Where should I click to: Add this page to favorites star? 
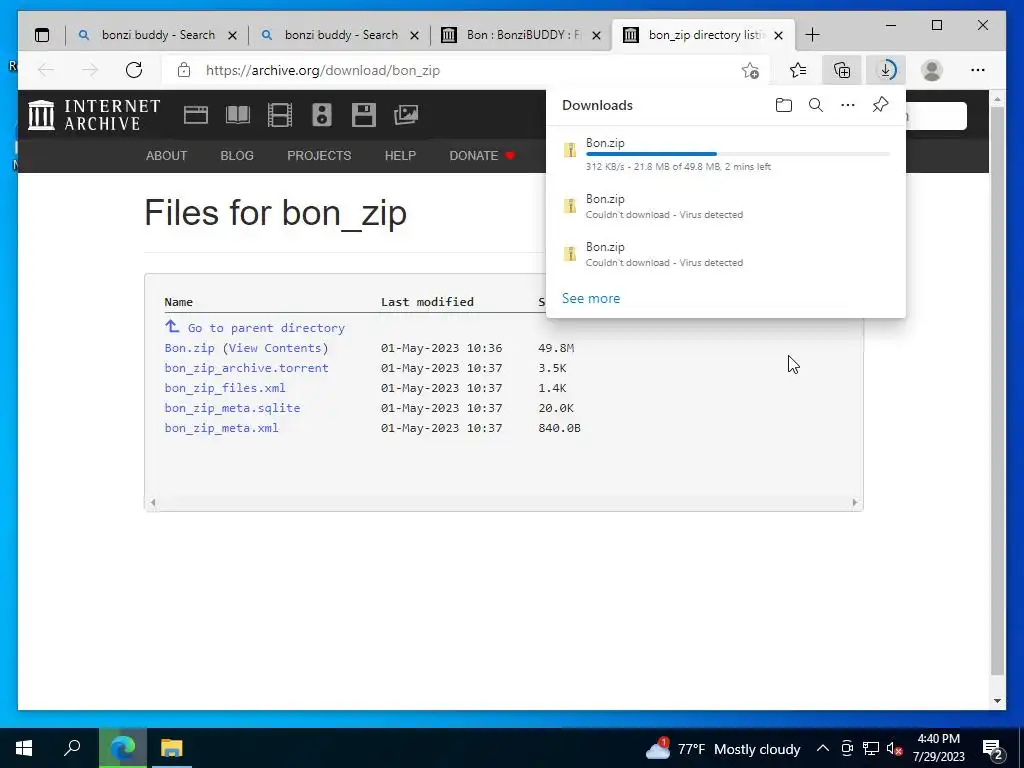750,70
